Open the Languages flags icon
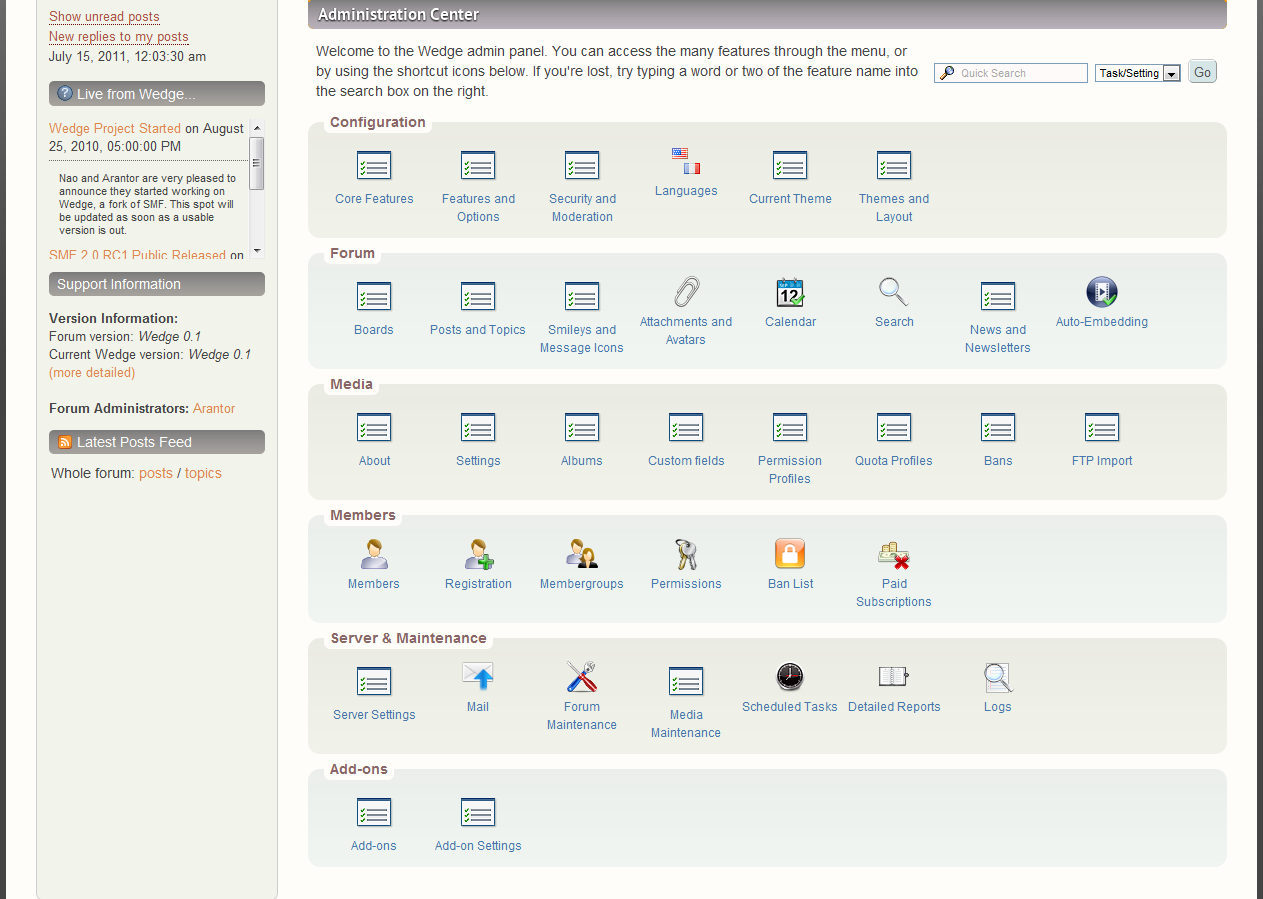This screenshot has height=899, width=1263. (686, 161)
